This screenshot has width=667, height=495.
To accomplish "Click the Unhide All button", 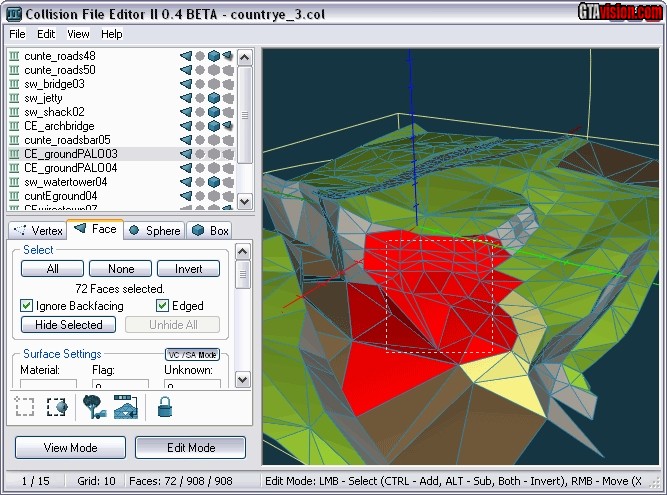I will pyautogui.click(x=173, y=325).
